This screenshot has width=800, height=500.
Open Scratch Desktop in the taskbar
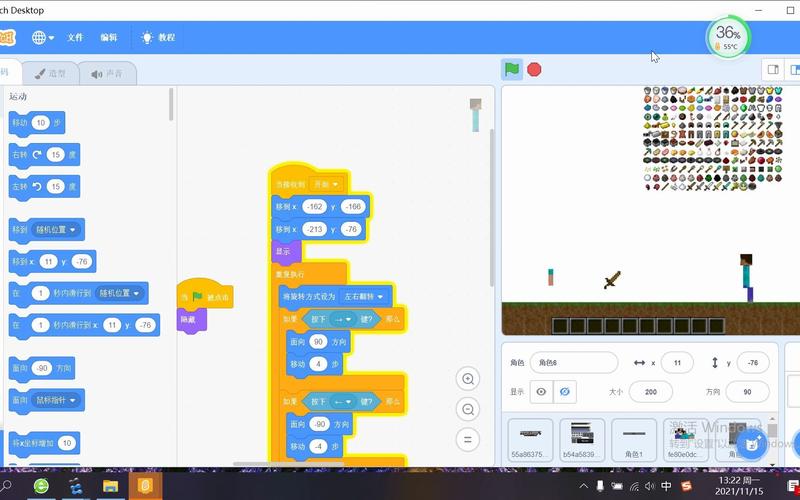tap(145, 486)
